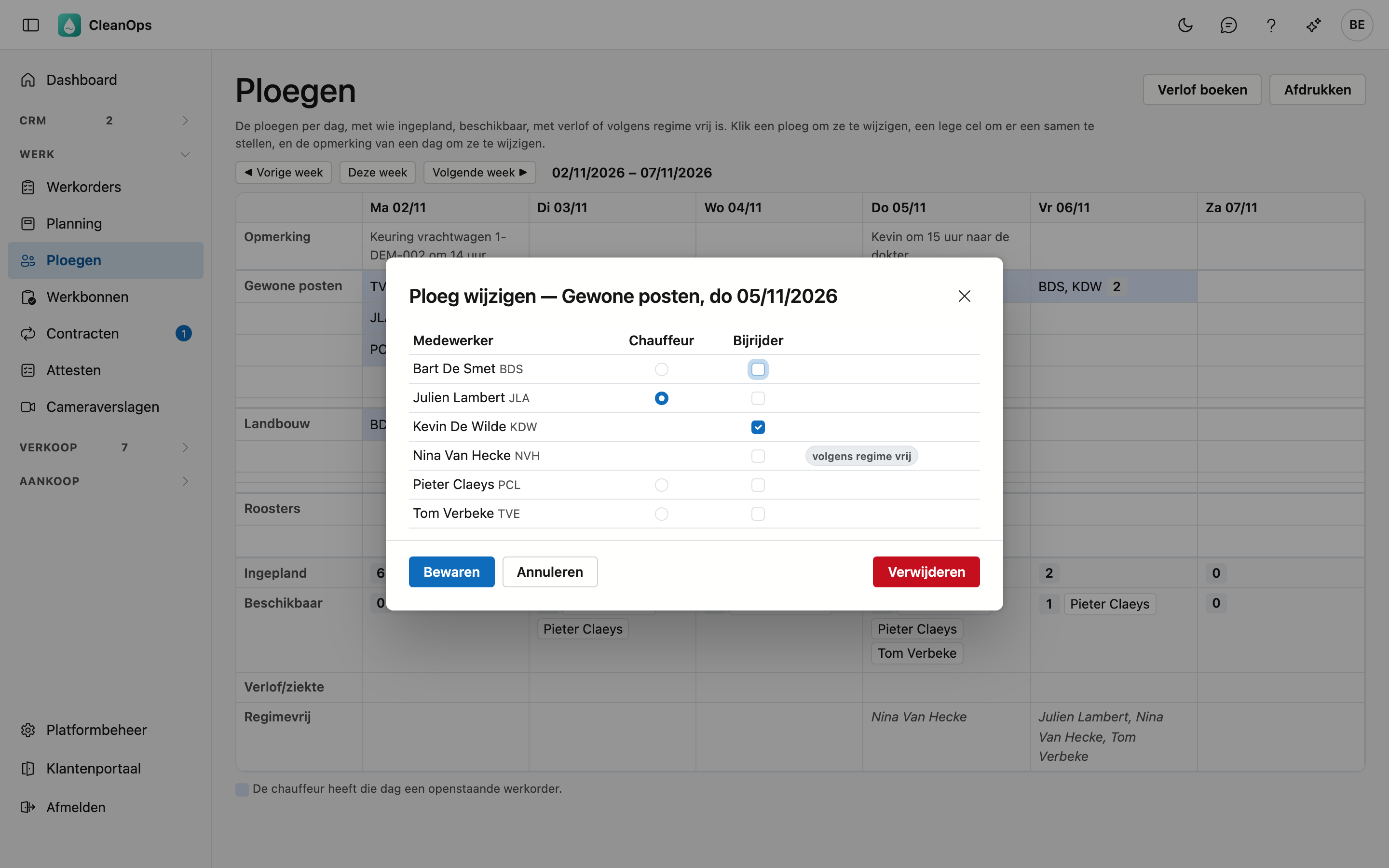Check Nina Van Hecke bijrijder checkbox
Screen dimensions: 1389x868
(x=758, y=456)
